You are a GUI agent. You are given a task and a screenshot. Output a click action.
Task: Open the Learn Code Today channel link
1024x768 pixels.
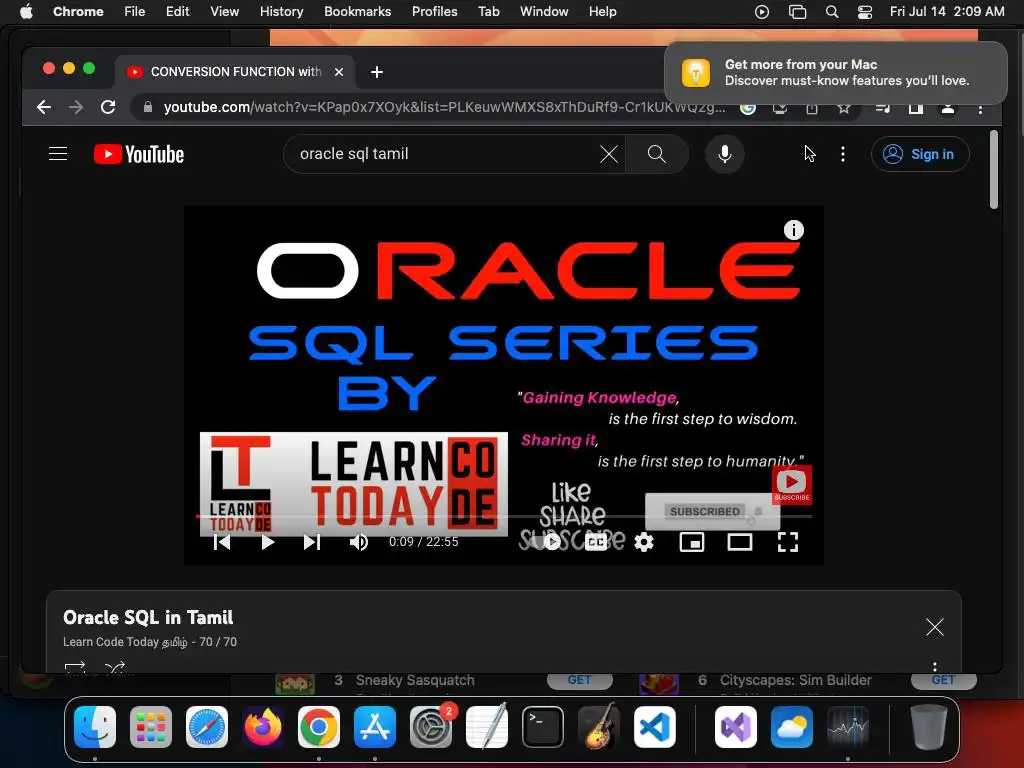click(125, 642)
